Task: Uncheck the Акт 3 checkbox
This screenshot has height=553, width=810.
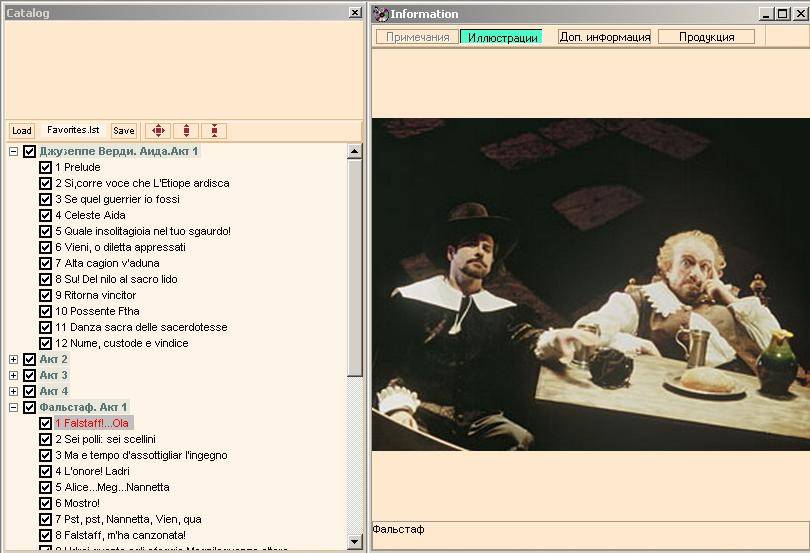Action: point(29,375)
